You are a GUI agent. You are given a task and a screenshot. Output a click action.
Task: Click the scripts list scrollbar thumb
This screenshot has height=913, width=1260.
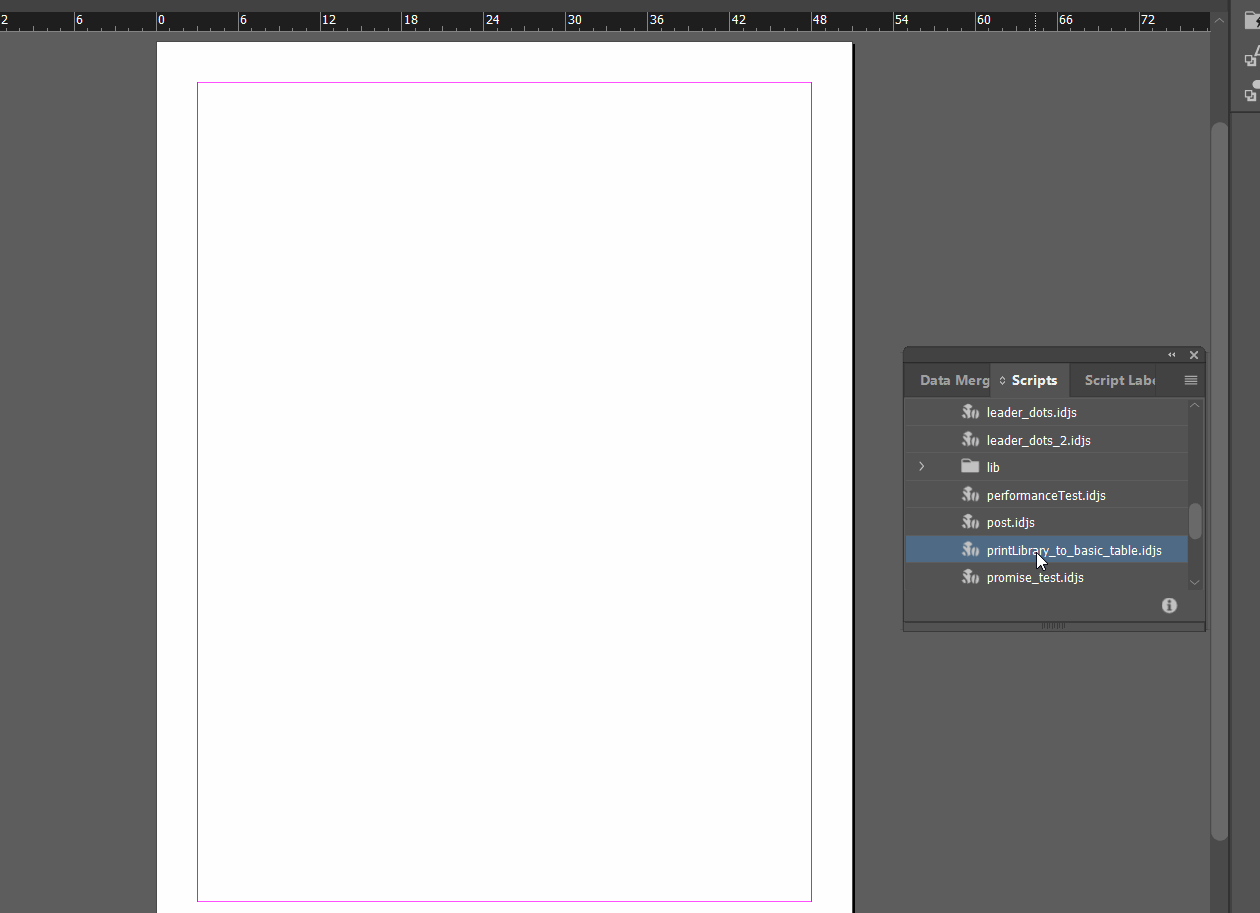1195,521
